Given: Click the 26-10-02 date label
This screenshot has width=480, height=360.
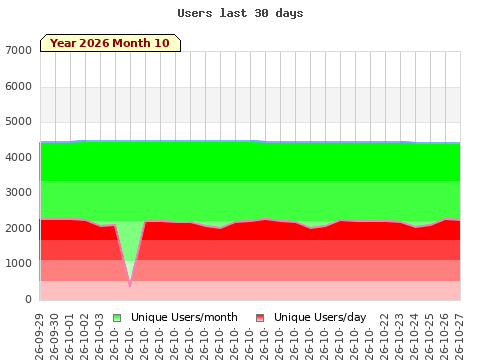Looking at the screenshot, I should pos(84,337).
